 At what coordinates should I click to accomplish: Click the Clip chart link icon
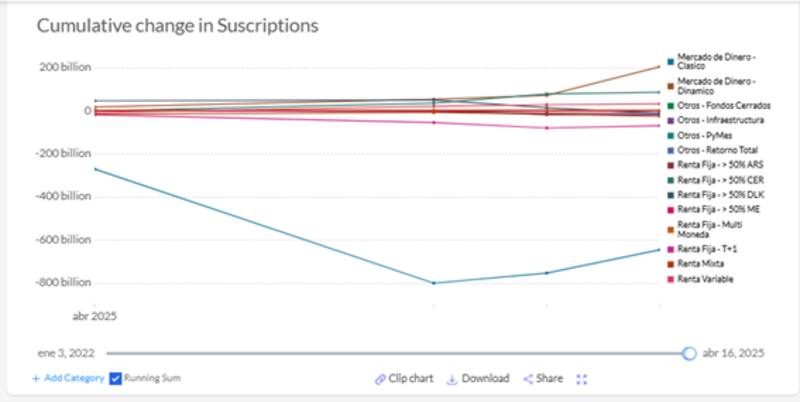tap(380, 379)
